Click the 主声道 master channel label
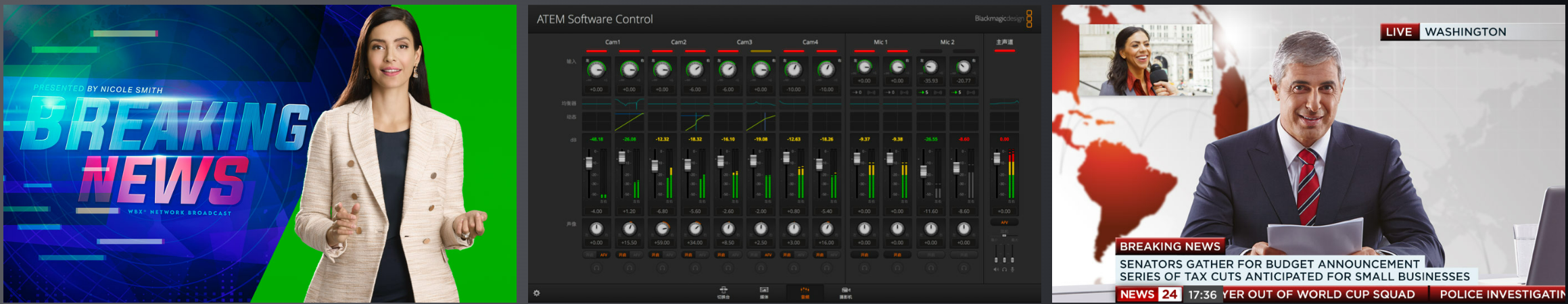 [x=1004, y=42]
